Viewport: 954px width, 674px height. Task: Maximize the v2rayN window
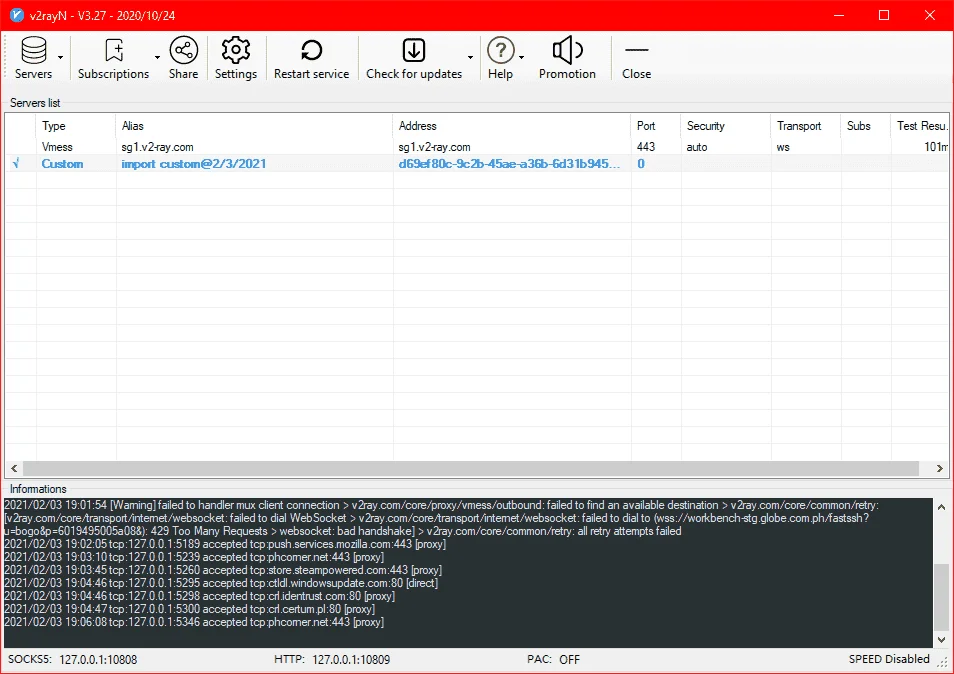pos(884,15)
